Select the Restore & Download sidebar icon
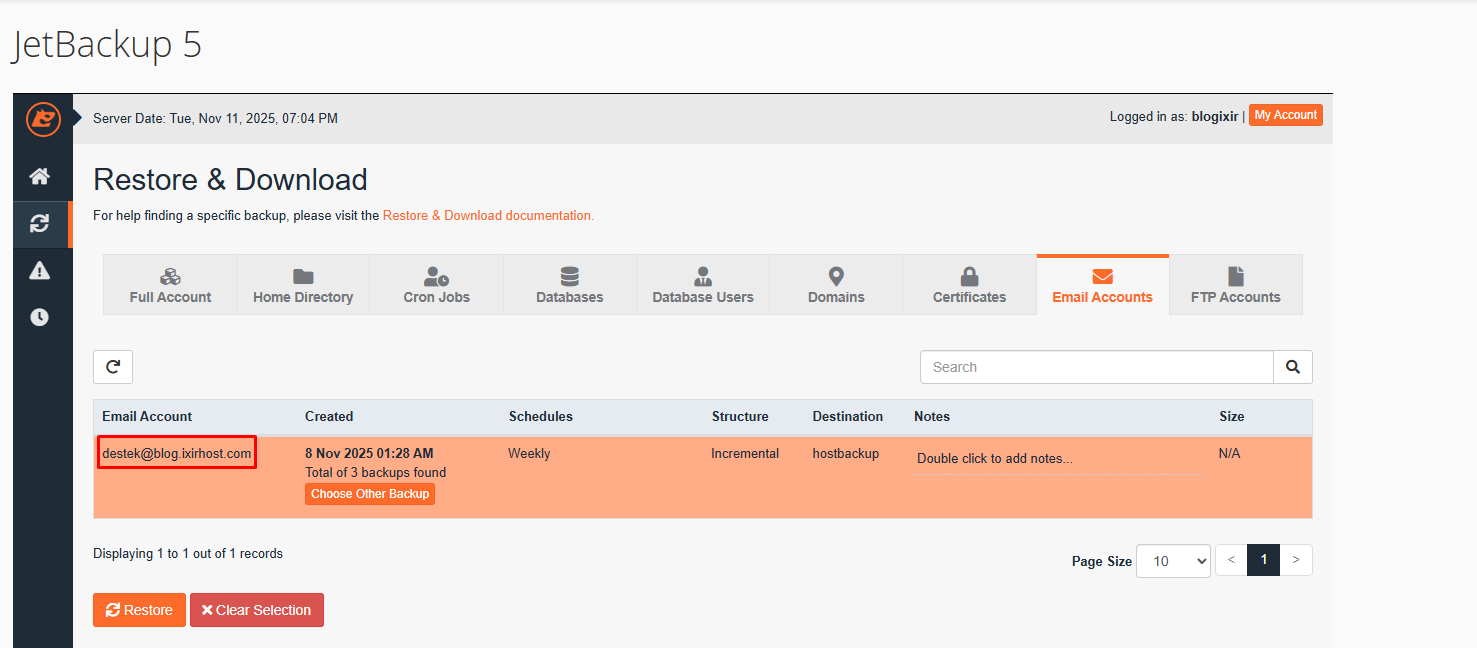 click(x=39, y=224)
